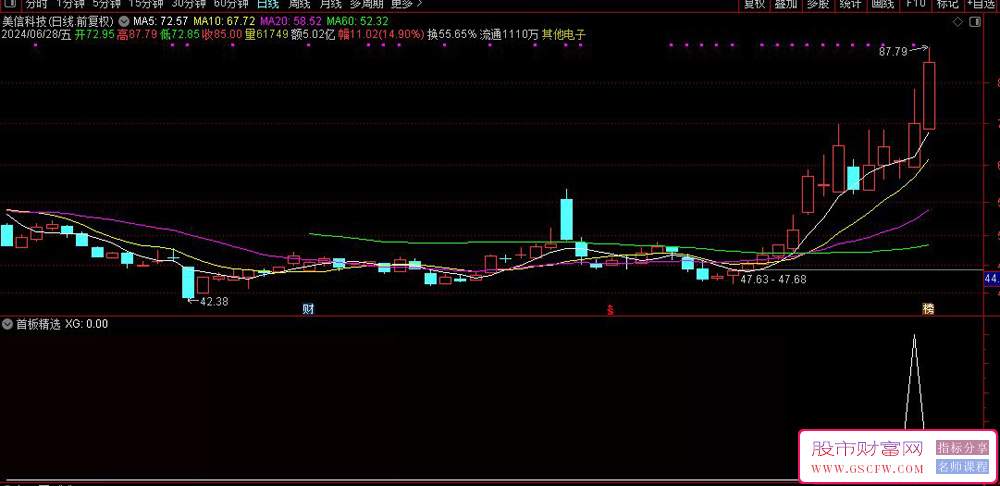This screenshot has width=1000, height=486.
Task: Select the 30分钟 period tab
Action: 189,4
